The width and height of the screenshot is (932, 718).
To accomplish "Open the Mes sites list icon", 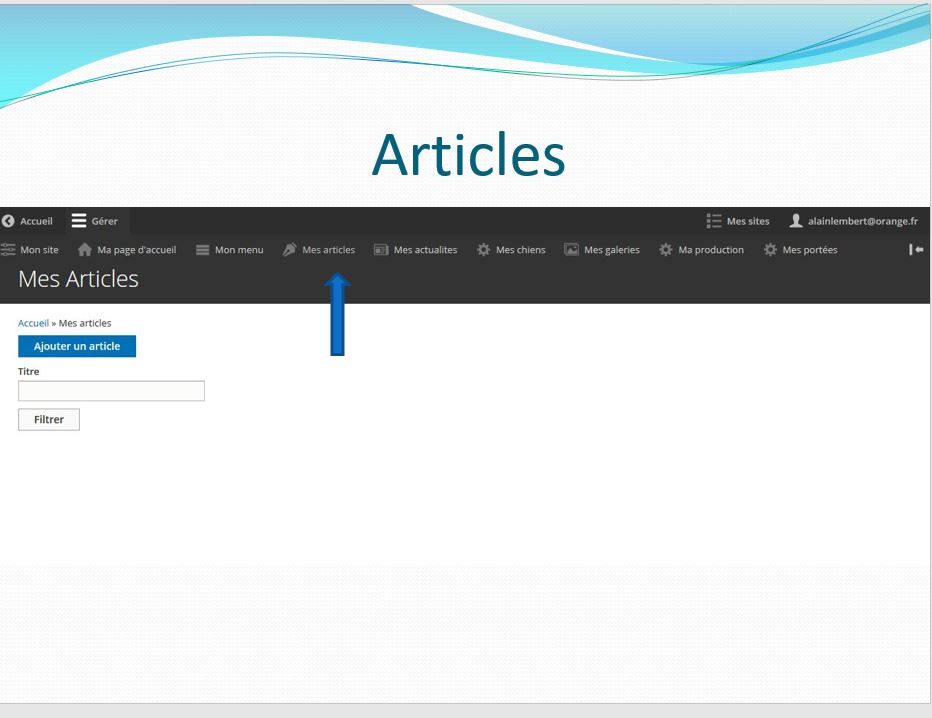I will (714, 221).
